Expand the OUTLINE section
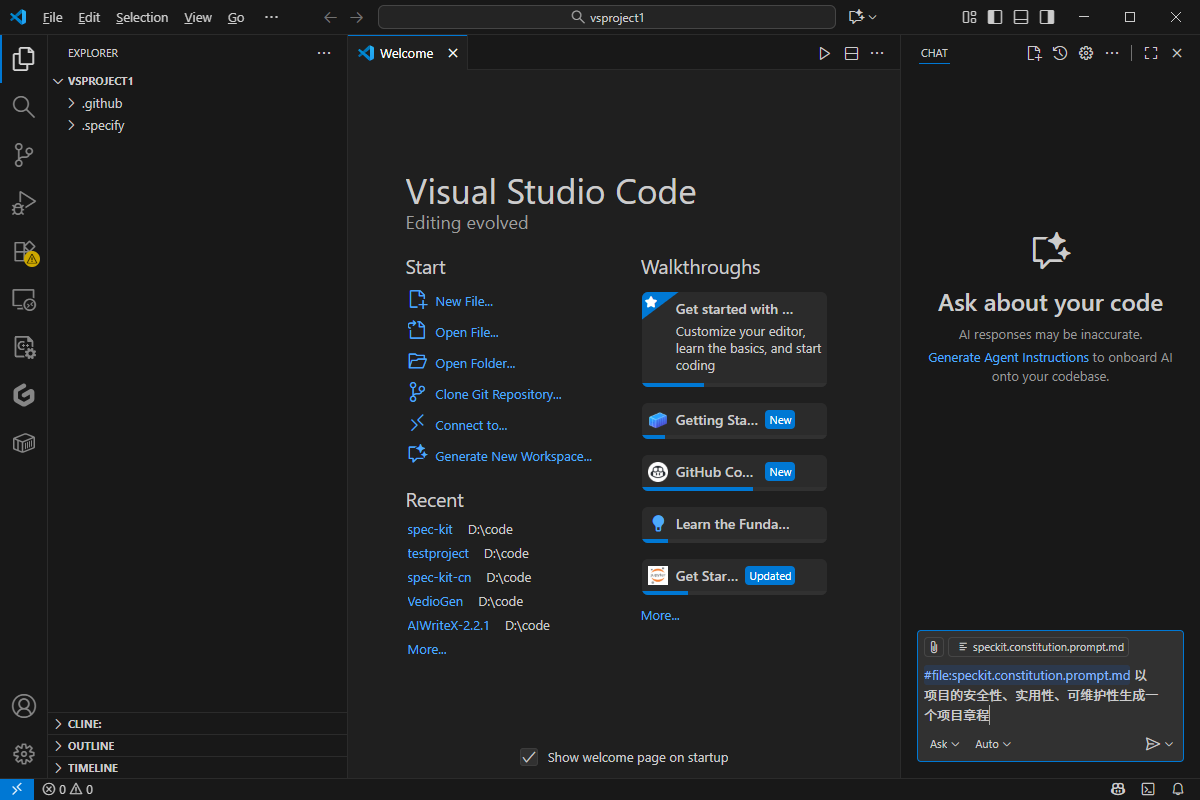Image resolution: width=1200 pixels, height=800 pixels. pos(91,746)
